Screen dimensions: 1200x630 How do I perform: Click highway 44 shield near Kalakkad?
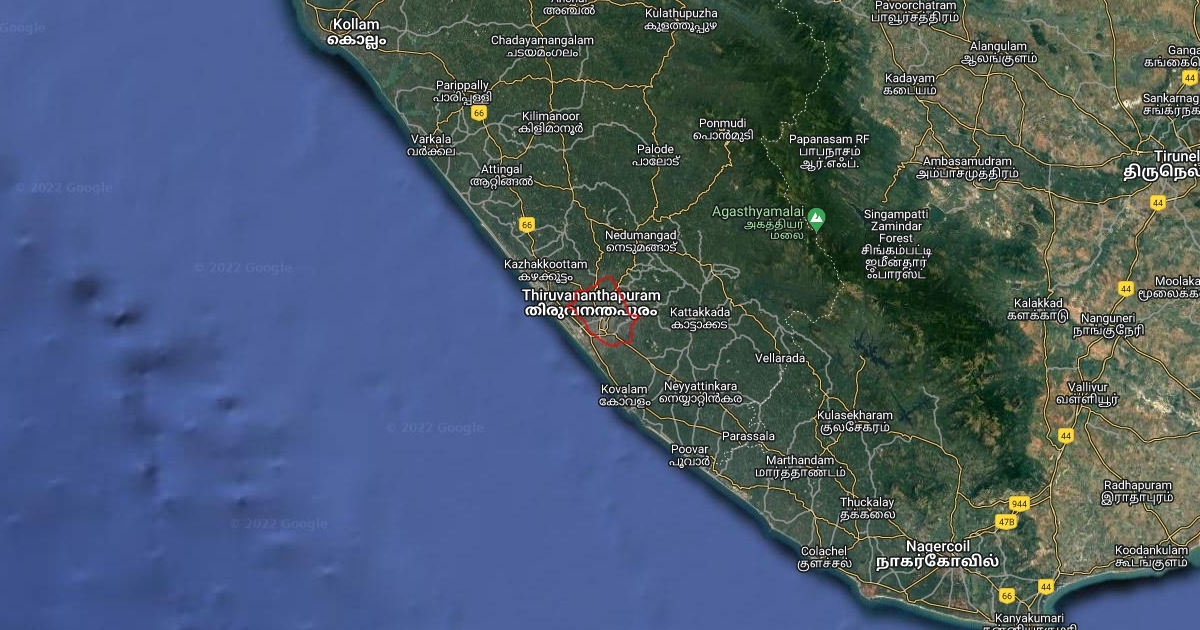tap(1126, 289)
